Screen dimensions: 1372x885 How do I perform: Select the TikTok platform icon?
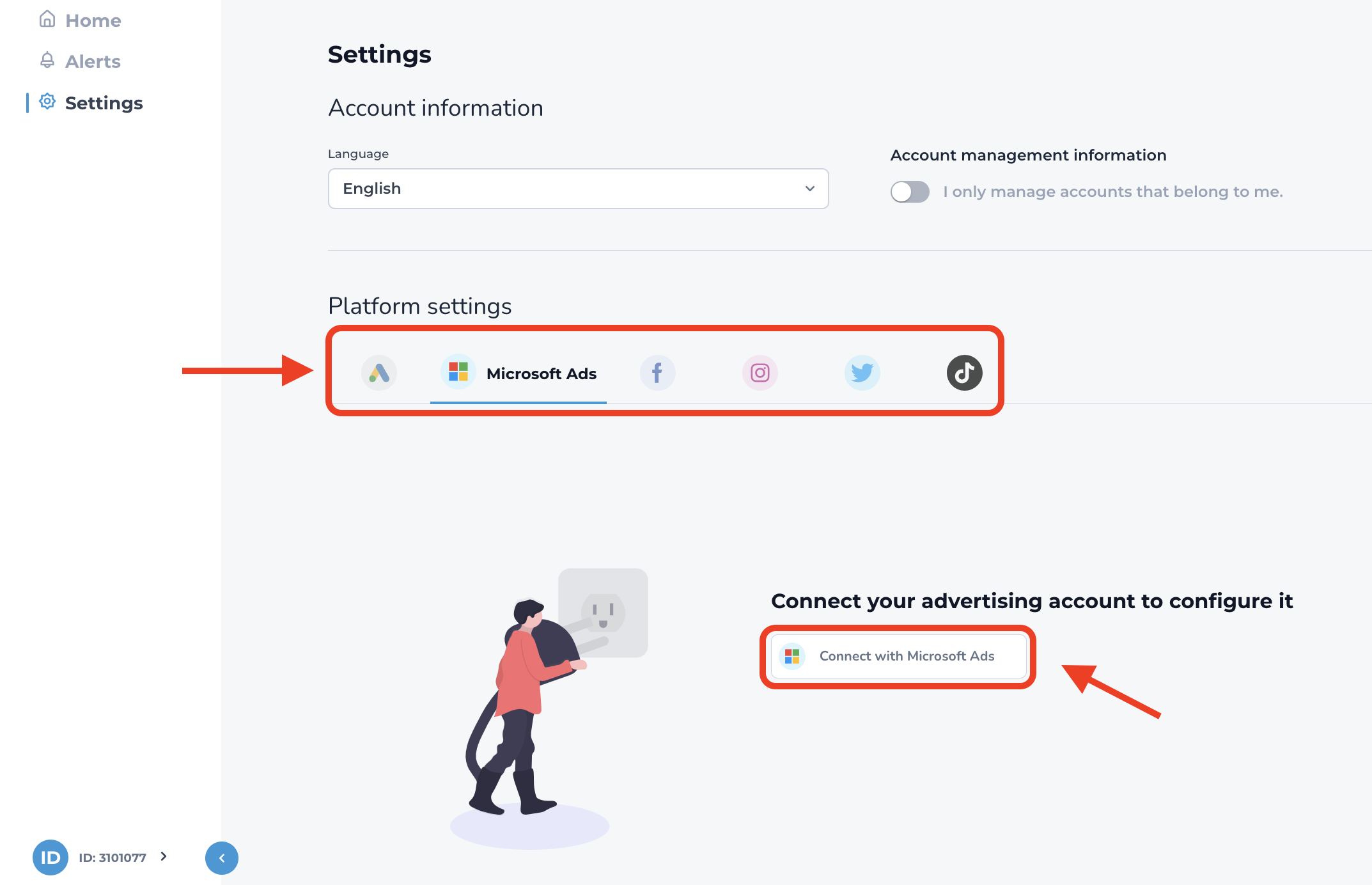point(963,372)
